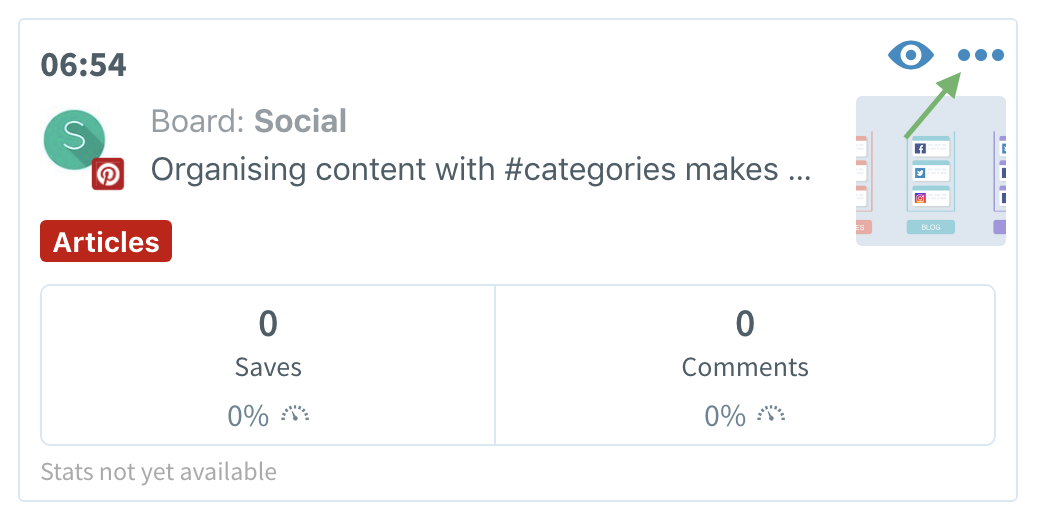Select the 06:54 scheduled time
This screenshot has height=526, width=1040.
(x=84, y=65)
